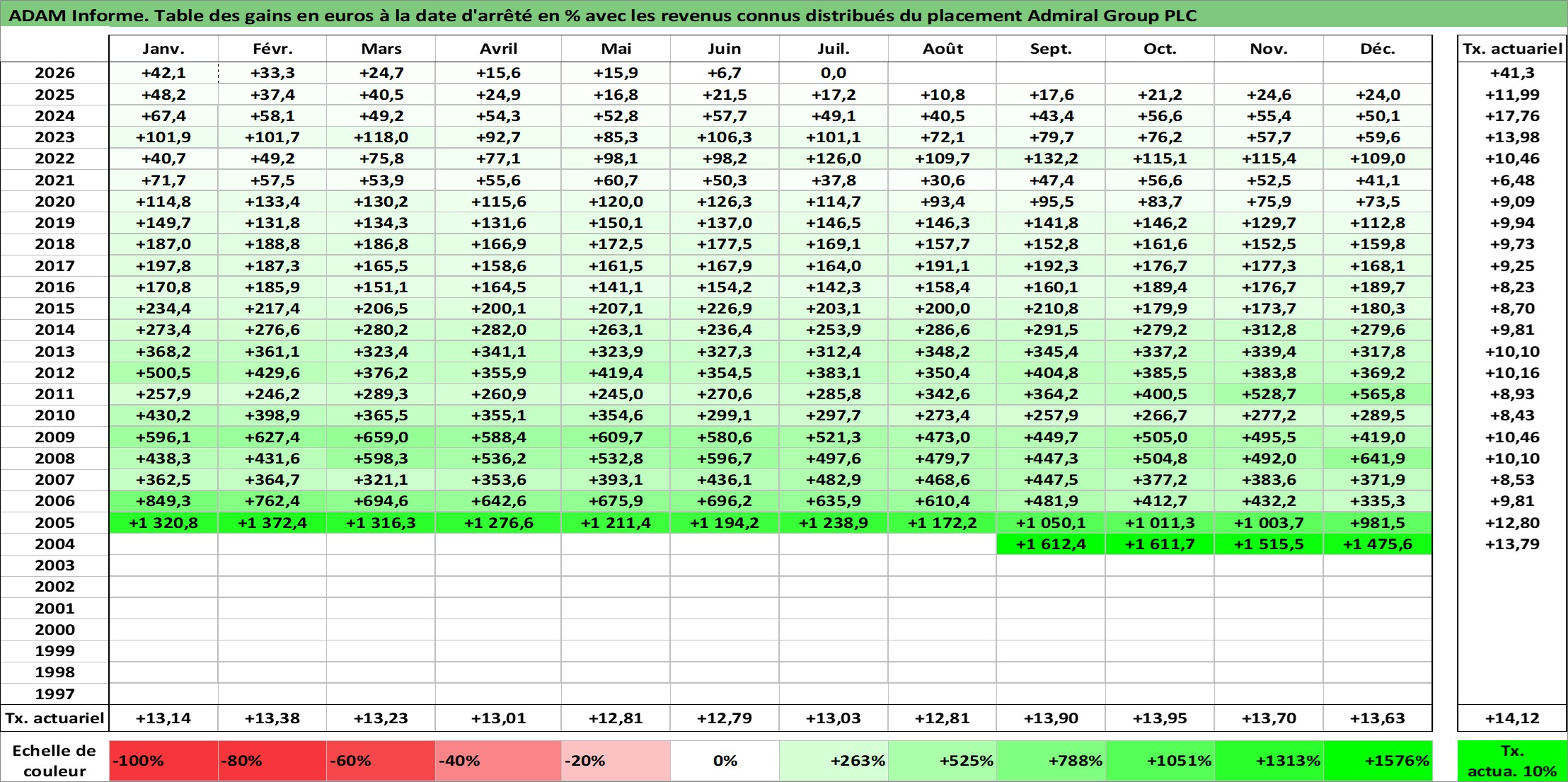
Task: Click the +189,7 cell in December 2016
Action: [1378, 287]
